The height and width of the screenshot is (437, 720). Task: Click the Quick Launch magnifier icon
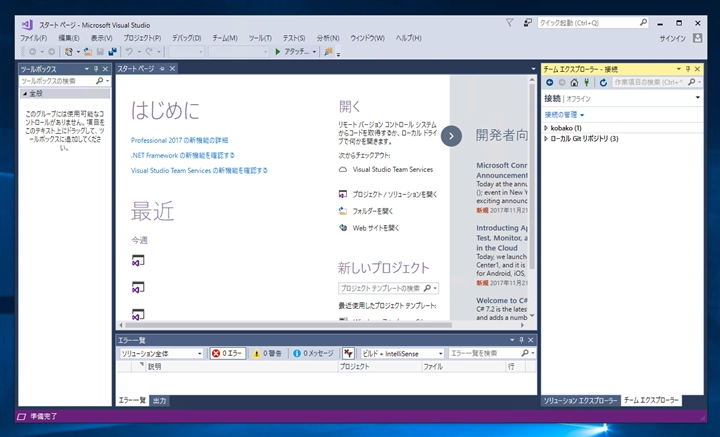point(643,22)
